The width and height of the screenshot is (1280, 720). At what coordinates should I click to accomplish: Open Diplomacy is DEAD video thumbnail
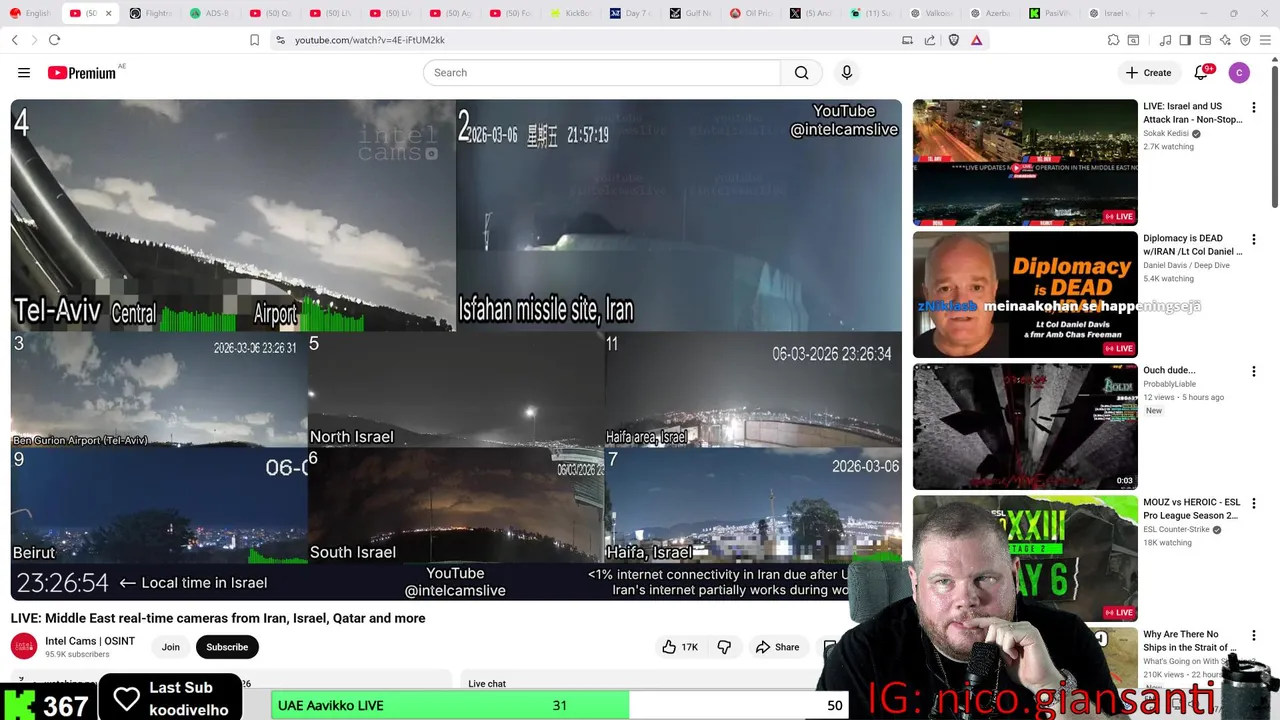click(1025, 294)
